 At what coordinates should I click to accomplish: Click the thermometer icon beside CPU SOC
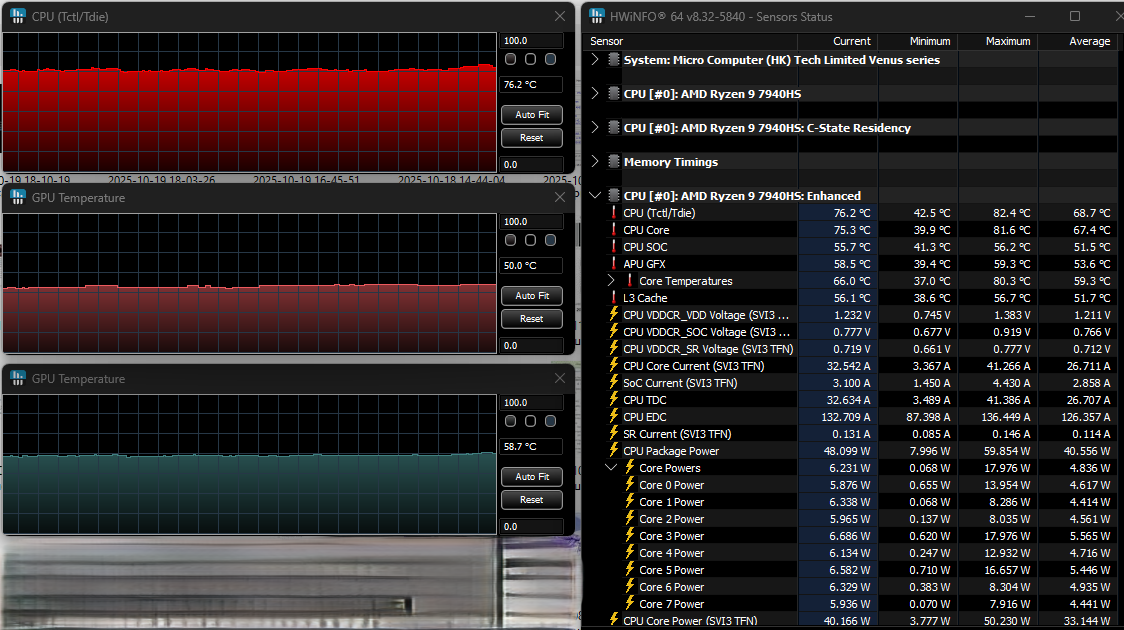[614, 247]
